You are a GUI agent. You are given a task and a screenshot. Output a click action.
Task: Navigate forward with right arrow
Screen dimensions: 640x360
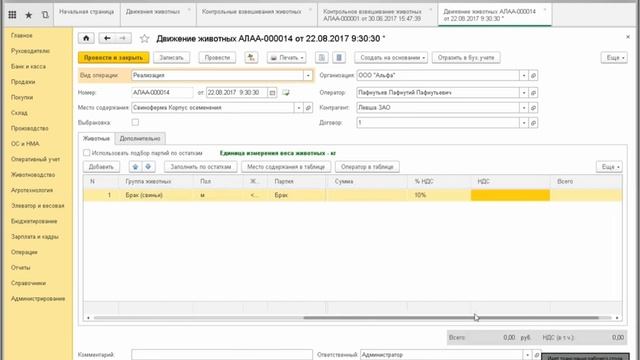coord(123,38)
